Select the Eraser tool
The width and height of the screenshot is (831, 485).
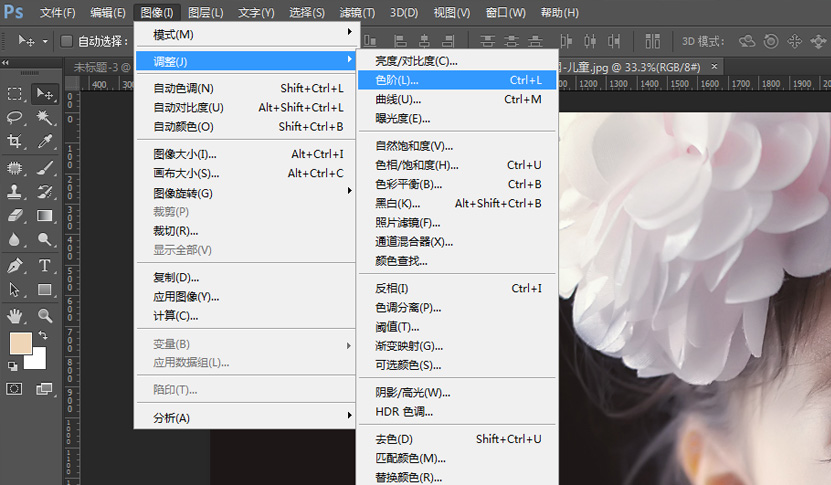(x=14, y=215)
